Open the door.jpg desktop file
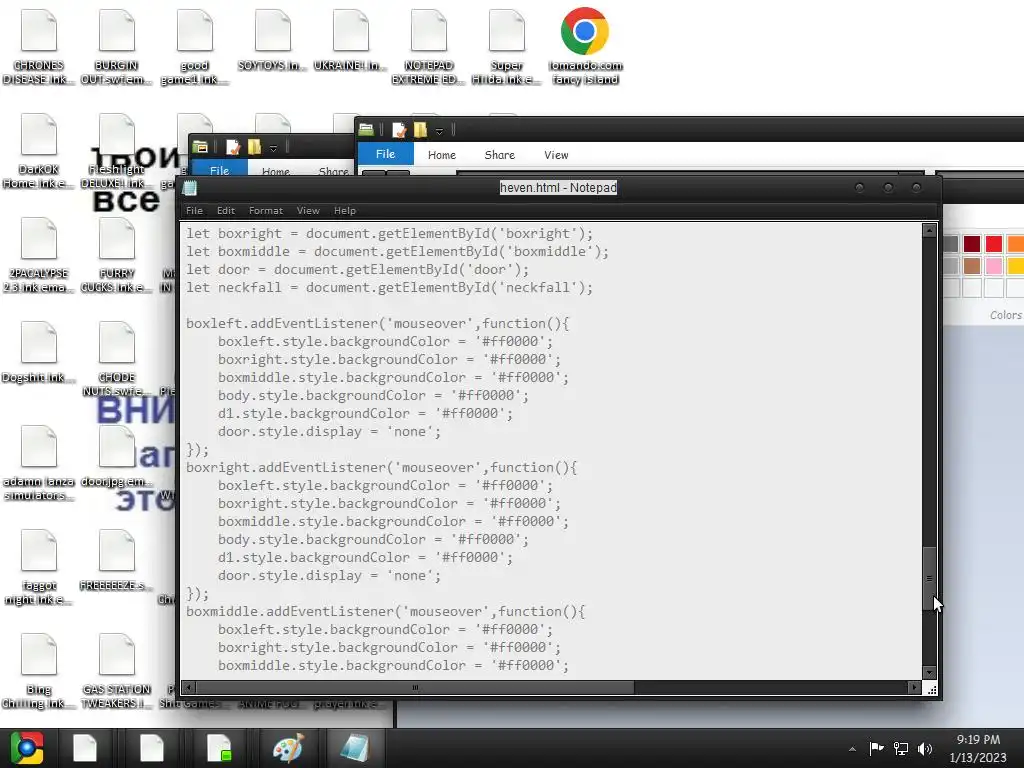 pyautogui.click(x=116, y=457)
